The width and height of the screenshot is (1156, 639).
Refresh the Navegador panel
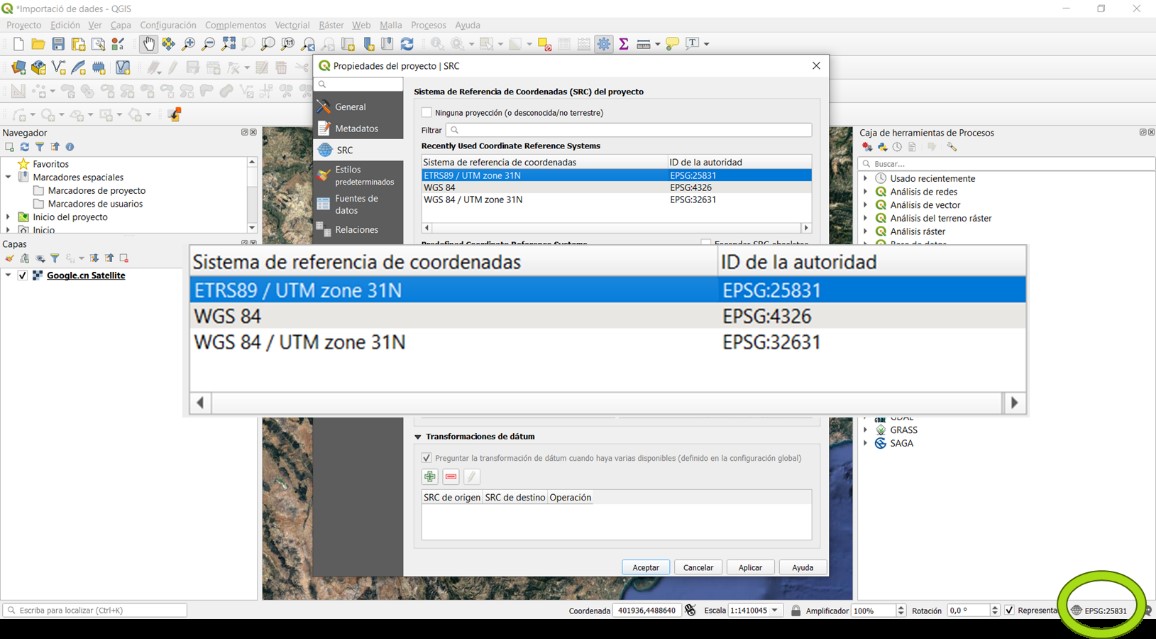tap(24, 147)
